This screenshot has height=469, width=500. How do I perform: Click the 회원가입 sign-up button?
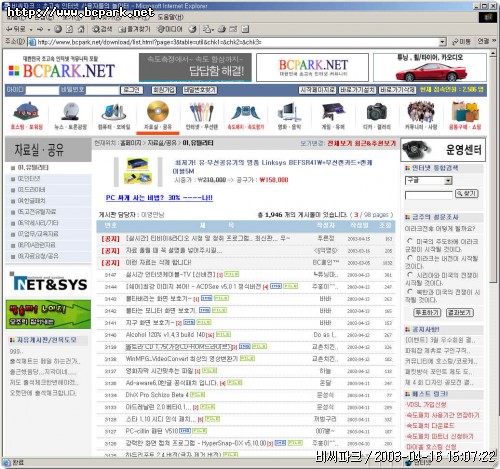tap(164, 90)
